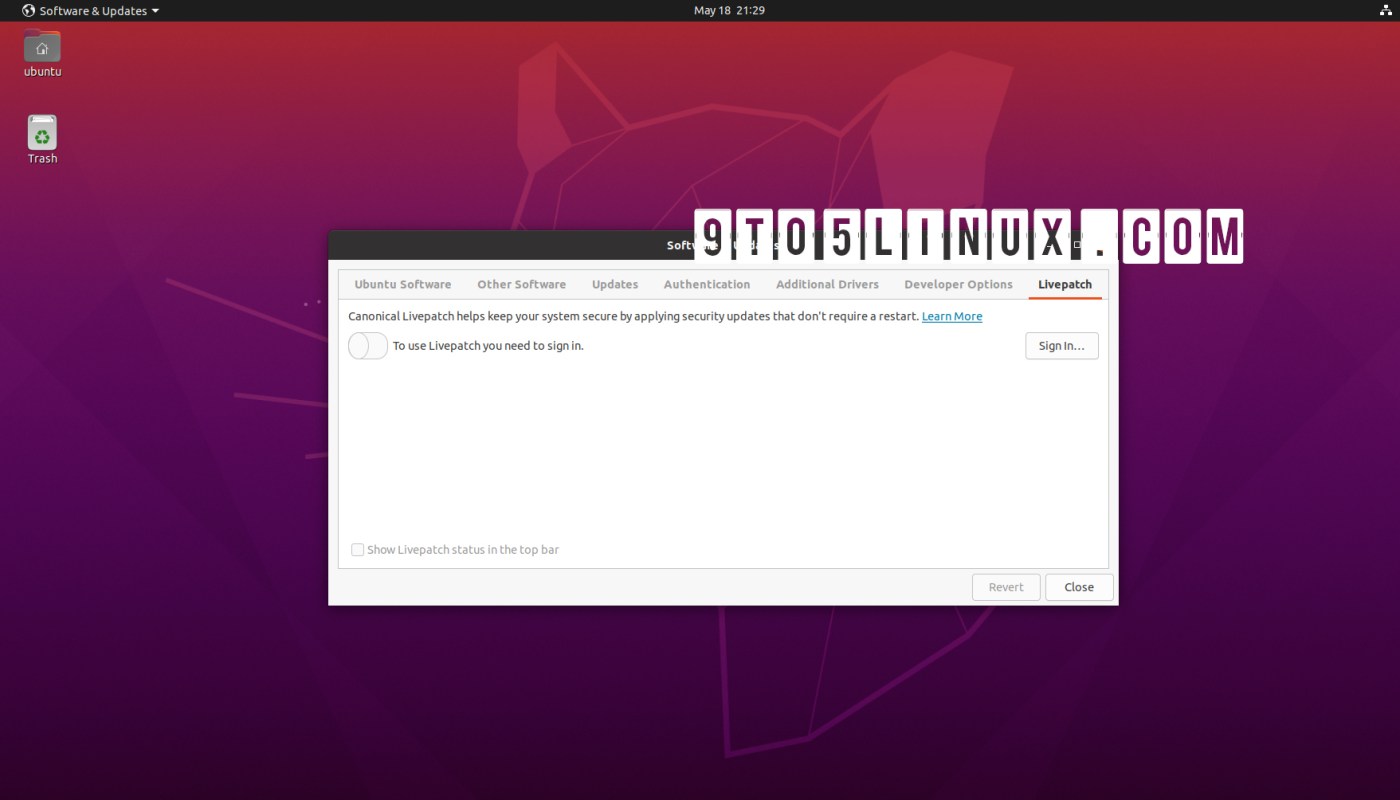Viewport: 1400px width, 800px height.
Task: Click the Revert button
Action: click(1006, 587)
